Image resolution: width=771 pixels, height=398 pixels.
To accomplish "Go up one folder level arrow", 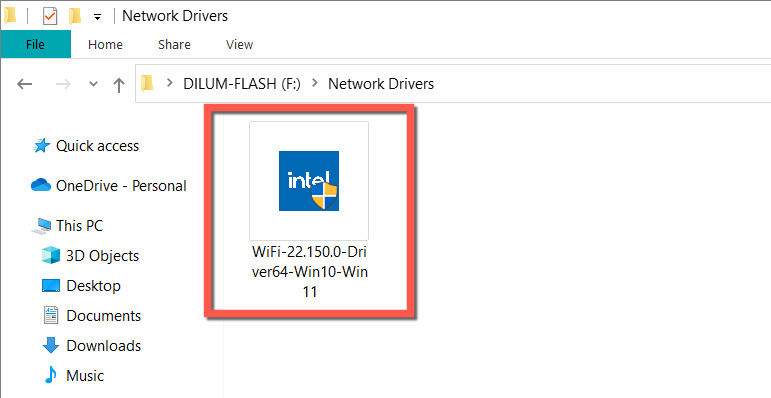I will (x=119, y=85).
